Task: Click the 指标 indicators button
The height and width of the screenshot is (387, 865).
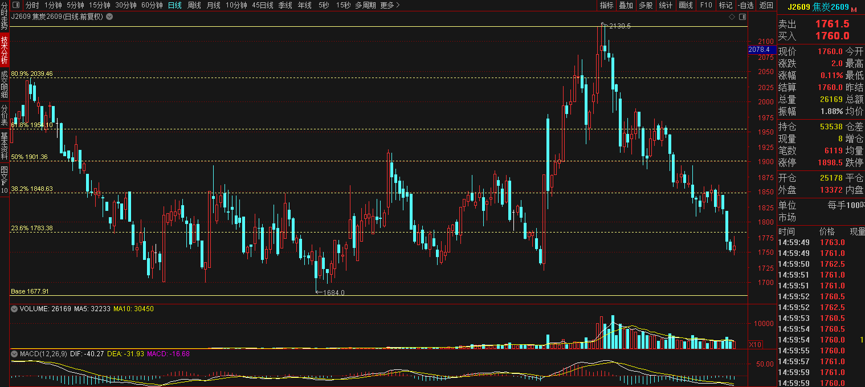Action: (607, 5)
